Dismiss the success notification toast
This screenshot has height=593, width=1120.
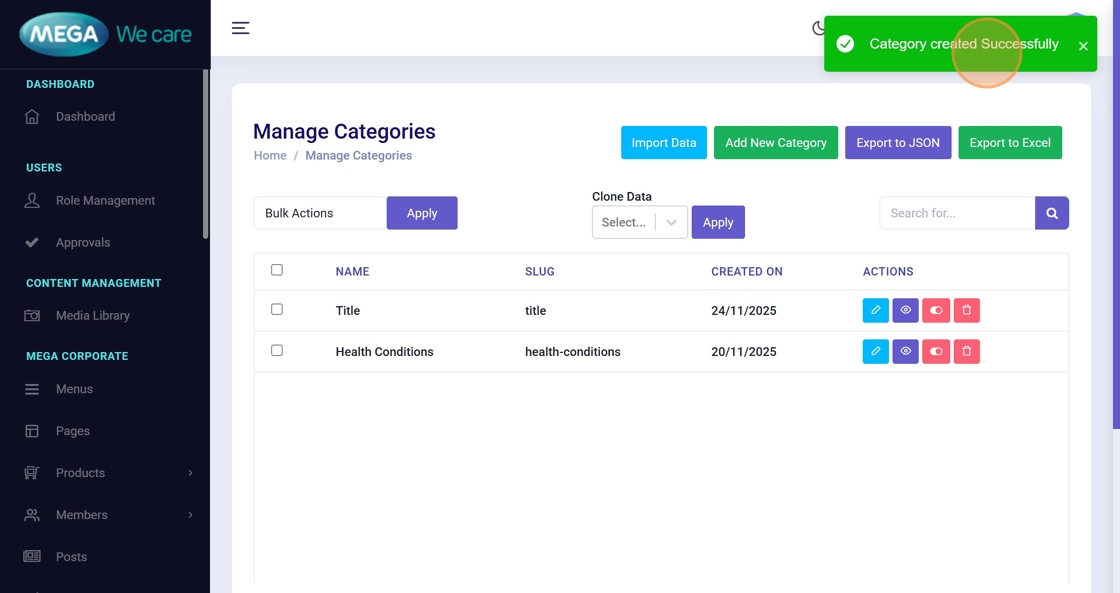1083,46
